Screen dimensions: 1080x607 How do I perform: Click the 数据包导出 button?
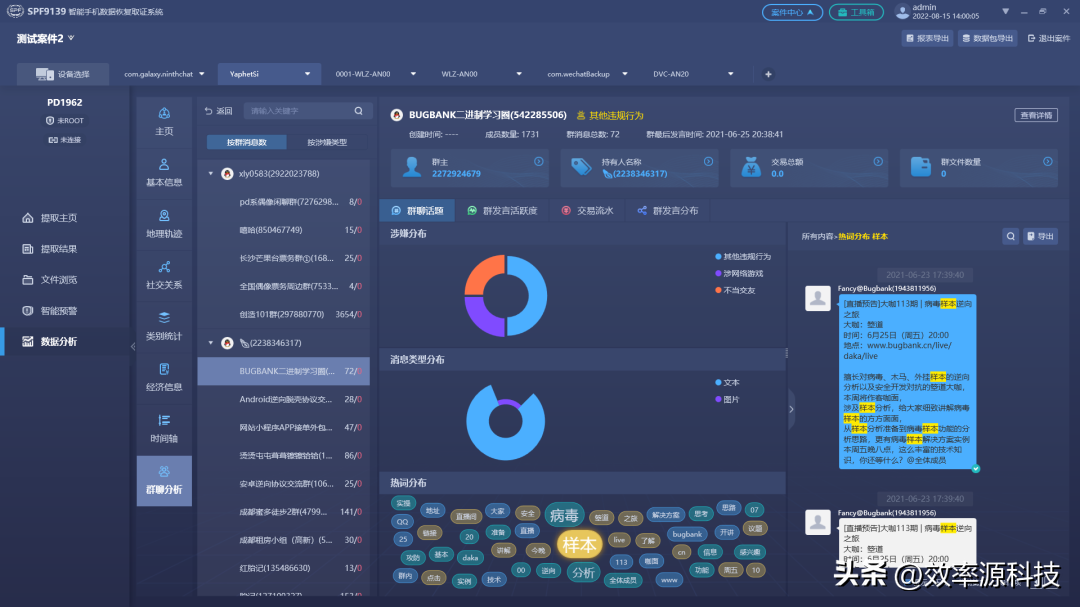[x=988, y=39]
